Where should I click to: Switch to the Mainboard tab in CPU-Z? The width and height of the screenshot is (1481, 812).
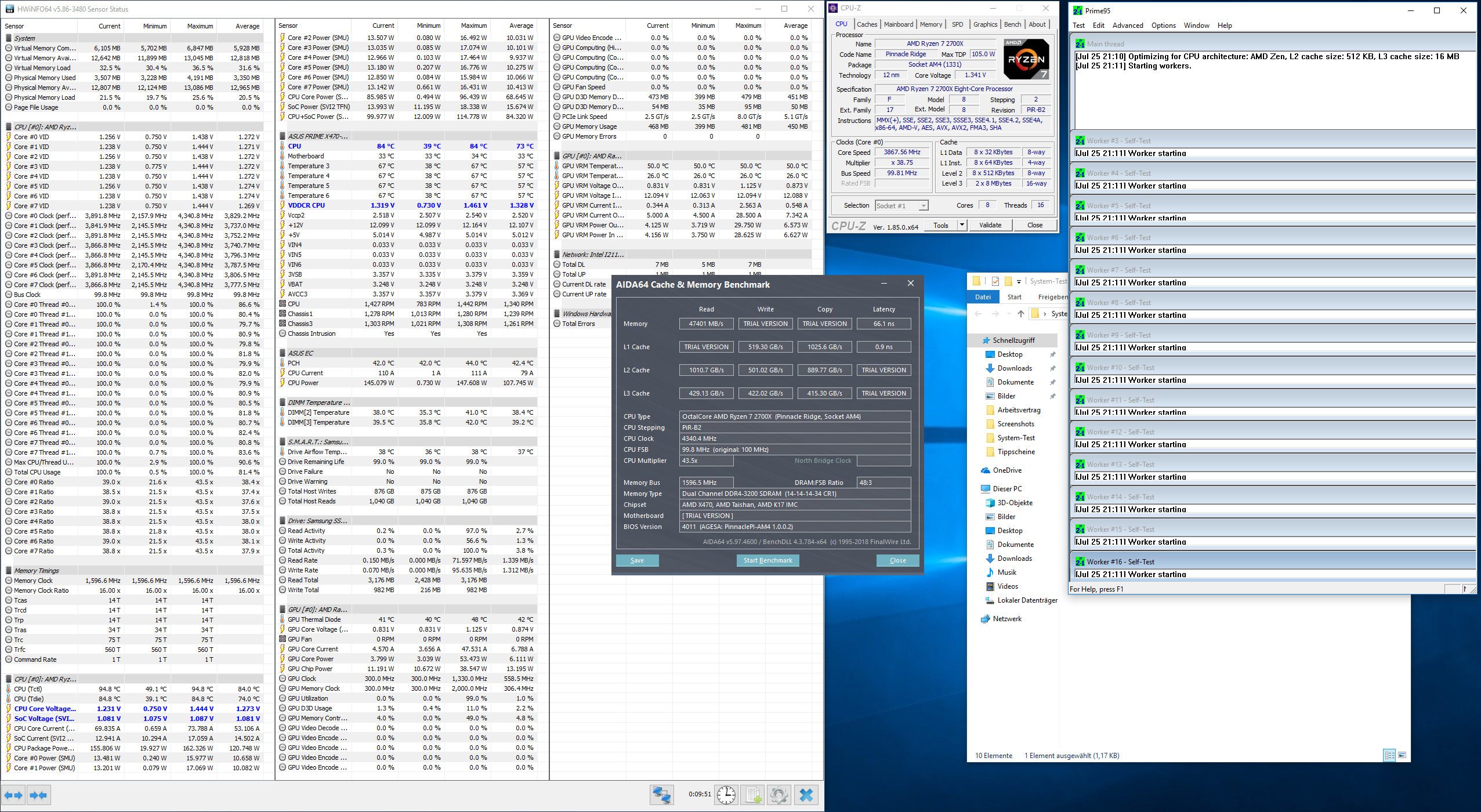(x=899, y=24)
